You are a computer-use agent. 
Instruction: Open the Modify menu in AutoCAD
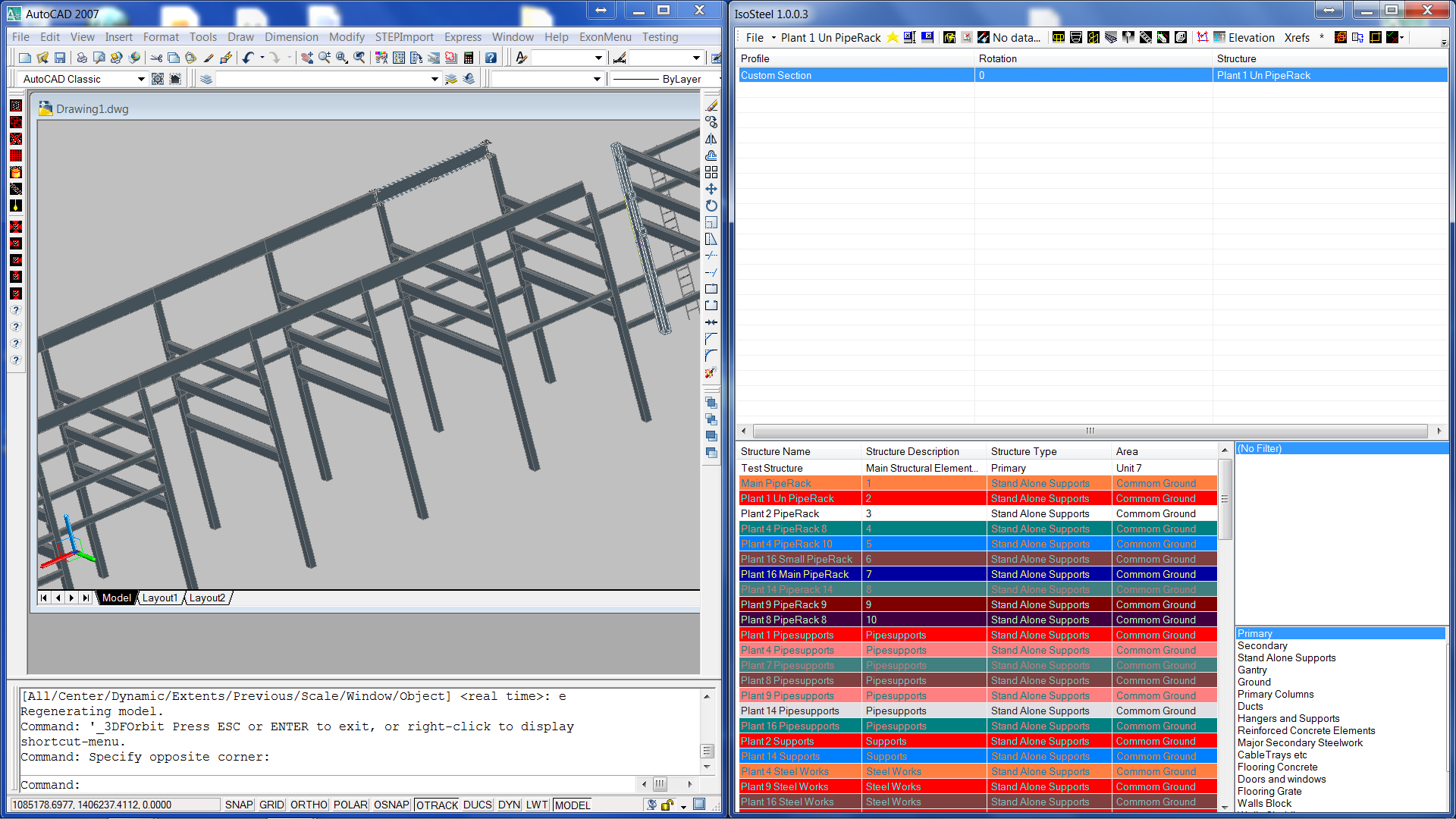click(x=347, y=37)
